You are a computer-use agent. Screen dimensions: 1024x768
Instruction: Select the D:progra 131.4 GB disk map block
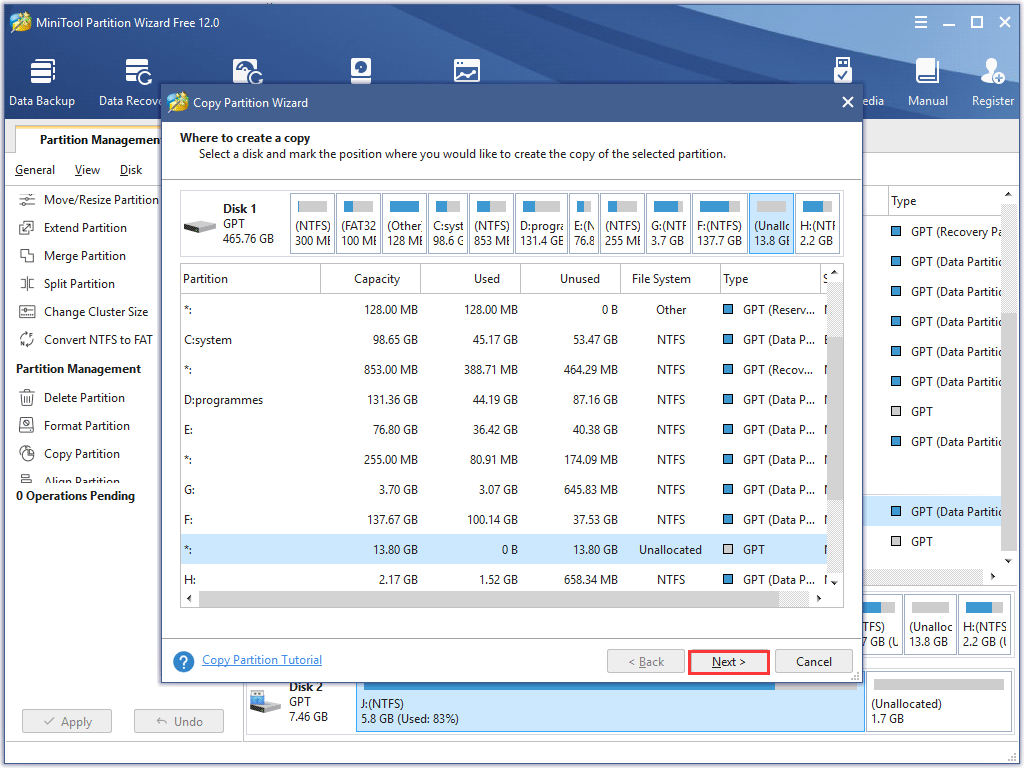541,224
